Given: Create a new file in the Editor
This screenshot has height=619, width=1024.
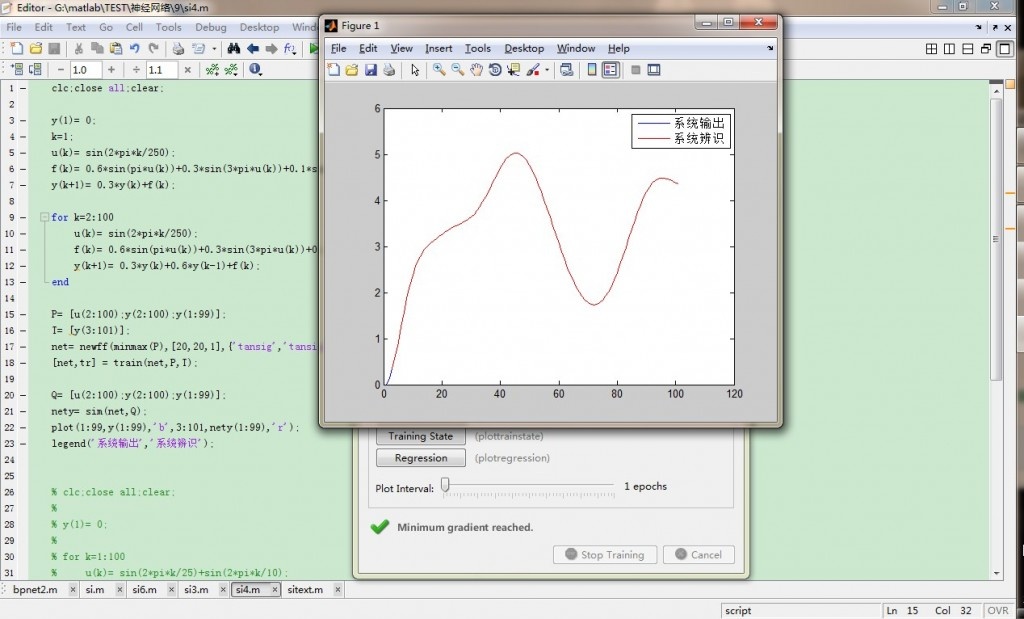Looking at the screenshot, I should [17, 48].
